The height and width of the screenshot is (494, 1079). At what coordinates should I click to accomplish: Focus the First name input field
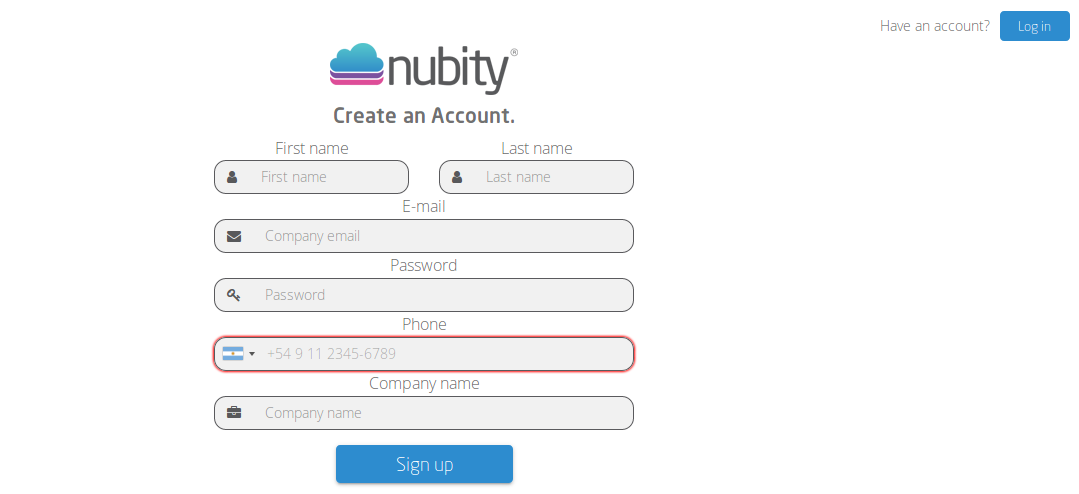311,177
